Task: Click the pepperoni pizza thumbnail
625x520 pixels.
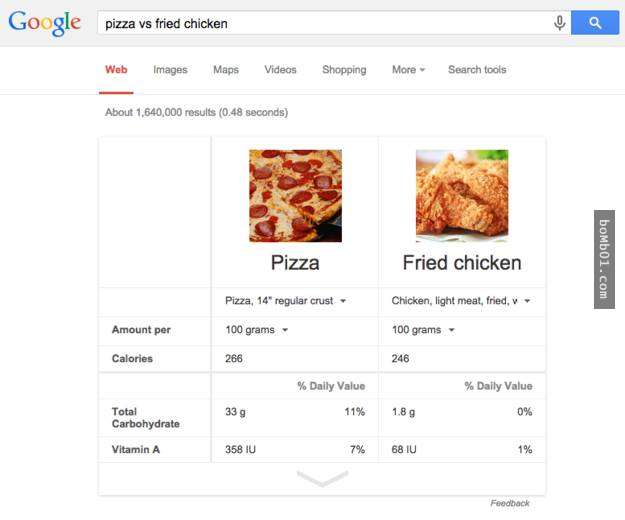Action: click(x=295, y=196)
